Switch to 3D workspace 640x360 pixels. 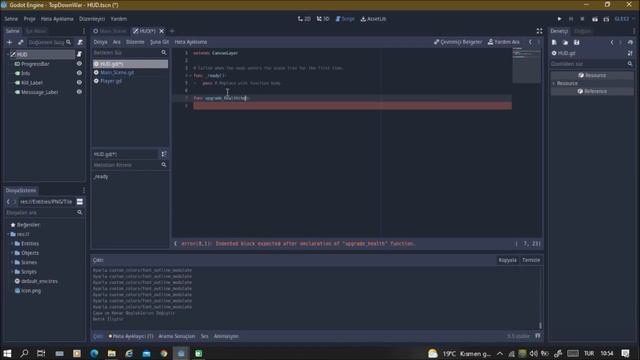point(323,19)
